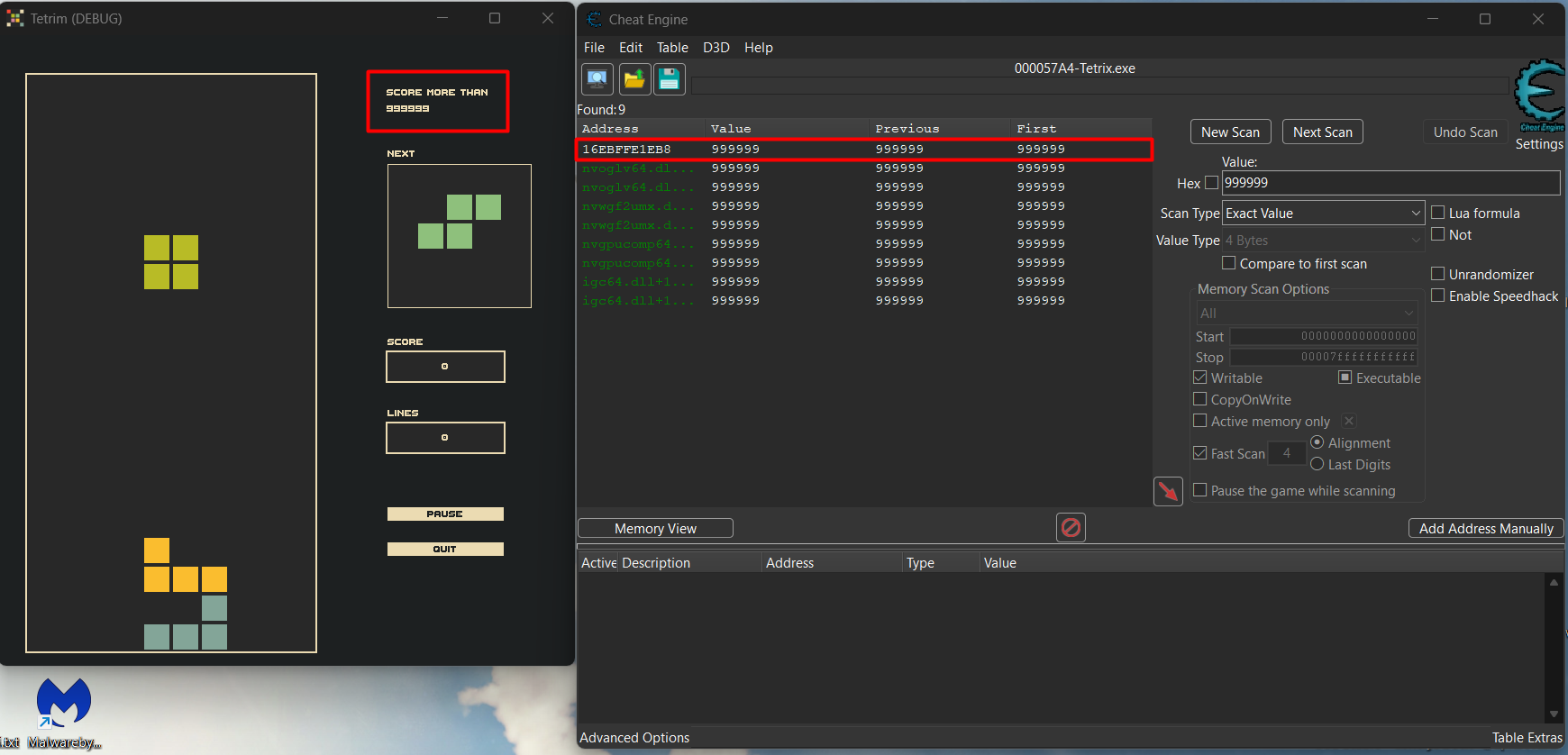
Task: Open Advanced Options
Action: point(634,737)
